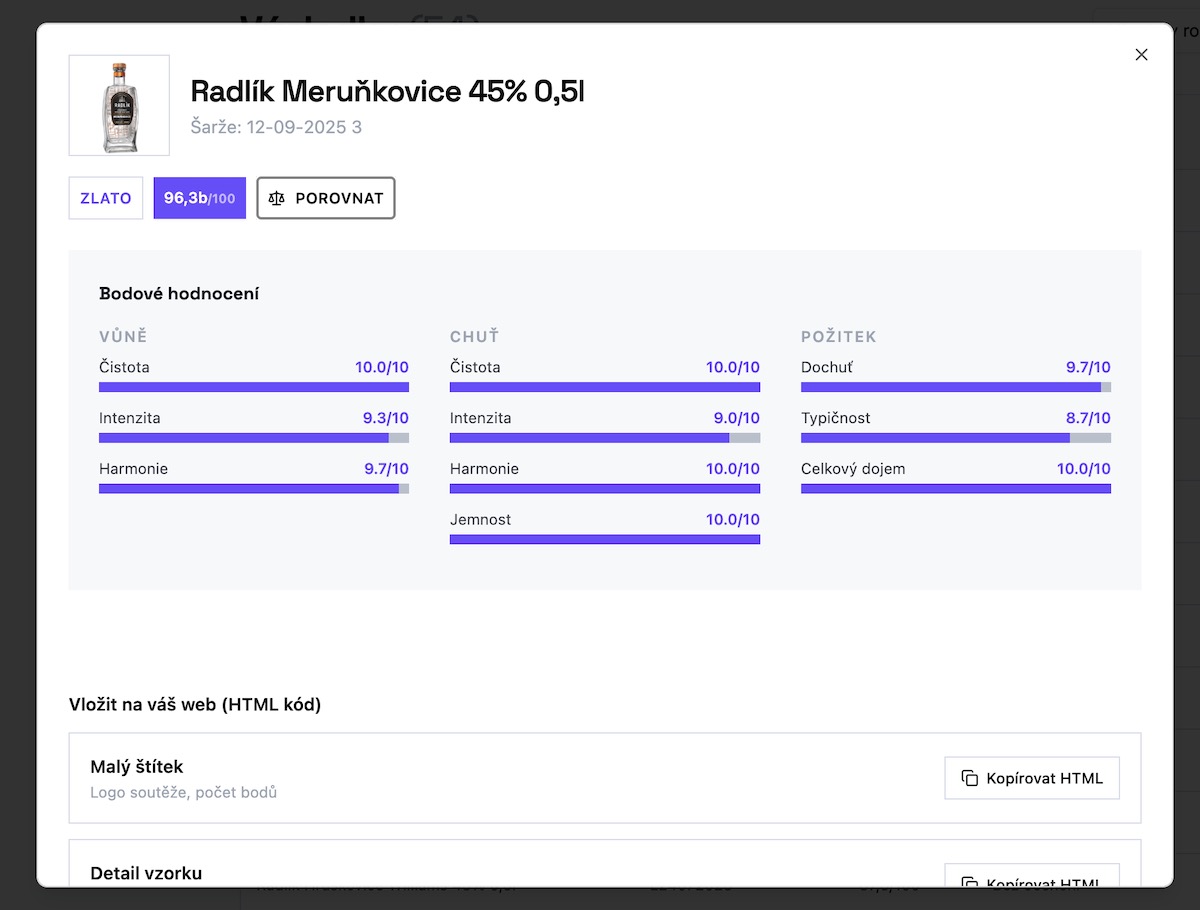Click the Vůně Čistota score bar
1200x910 pixels.
[x=254, y=387]
